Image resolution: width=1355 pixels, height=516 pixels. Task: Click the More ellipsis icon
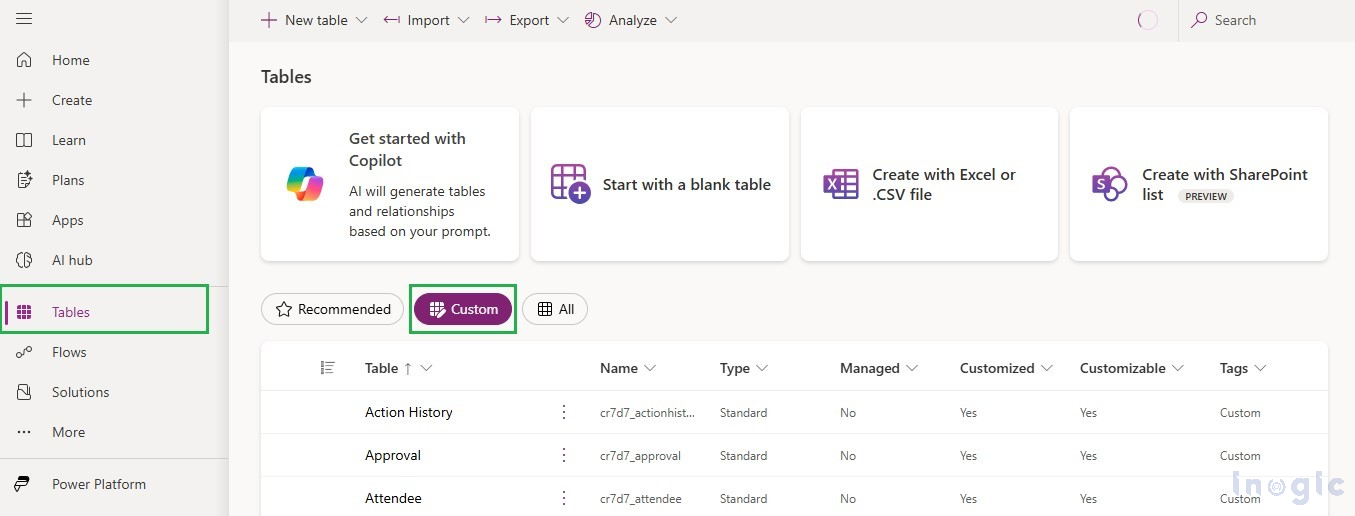[25, 432]
